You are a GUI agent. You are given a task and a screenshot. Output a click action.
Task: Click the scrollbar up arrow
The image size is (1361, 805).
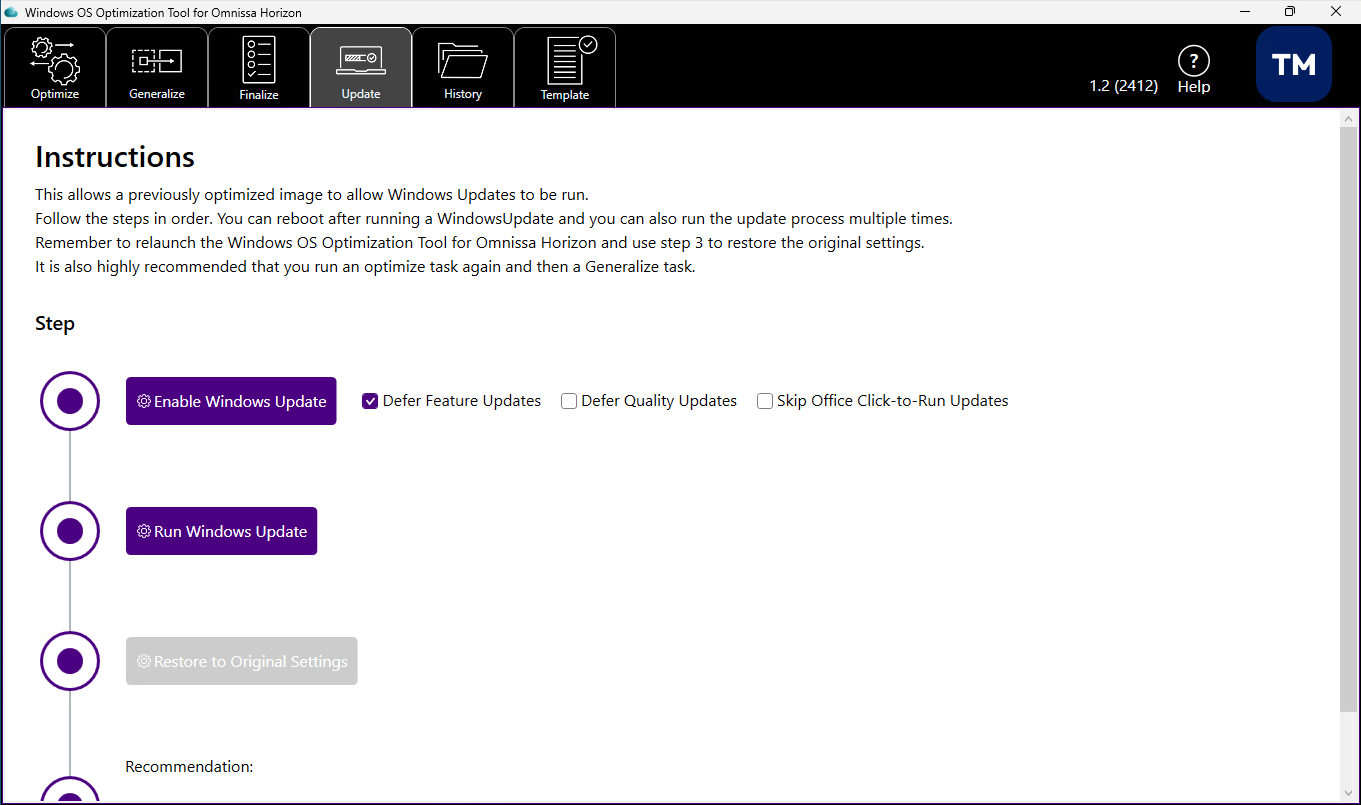1349,118
